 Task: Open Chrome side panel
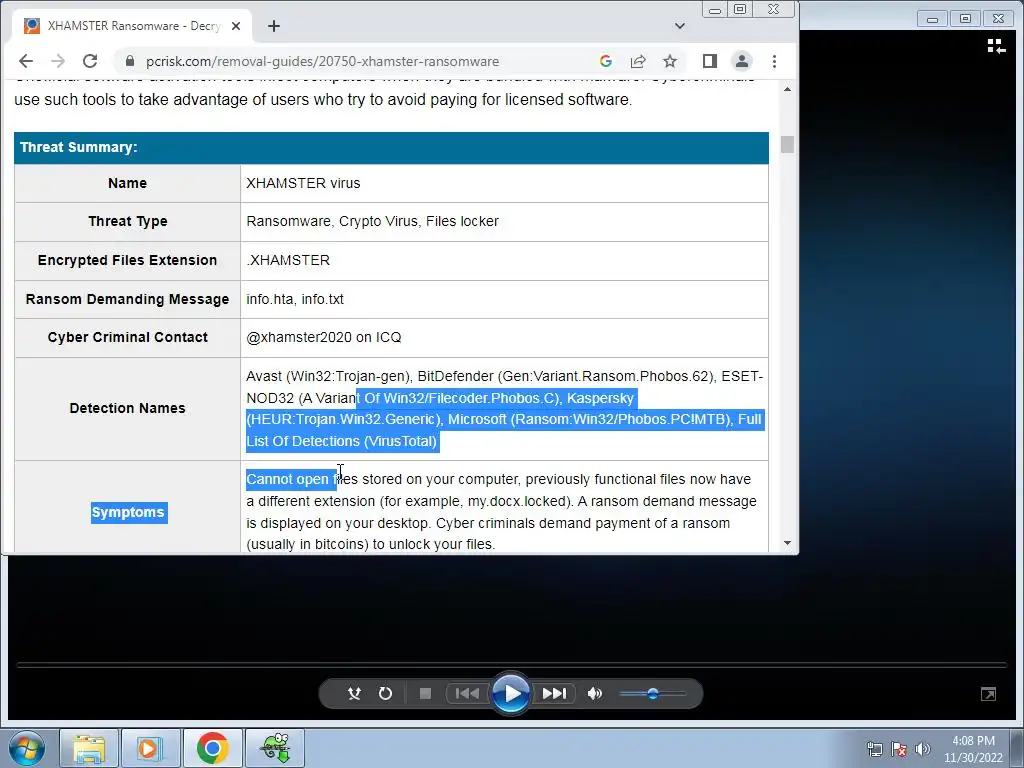coord(710,61)
